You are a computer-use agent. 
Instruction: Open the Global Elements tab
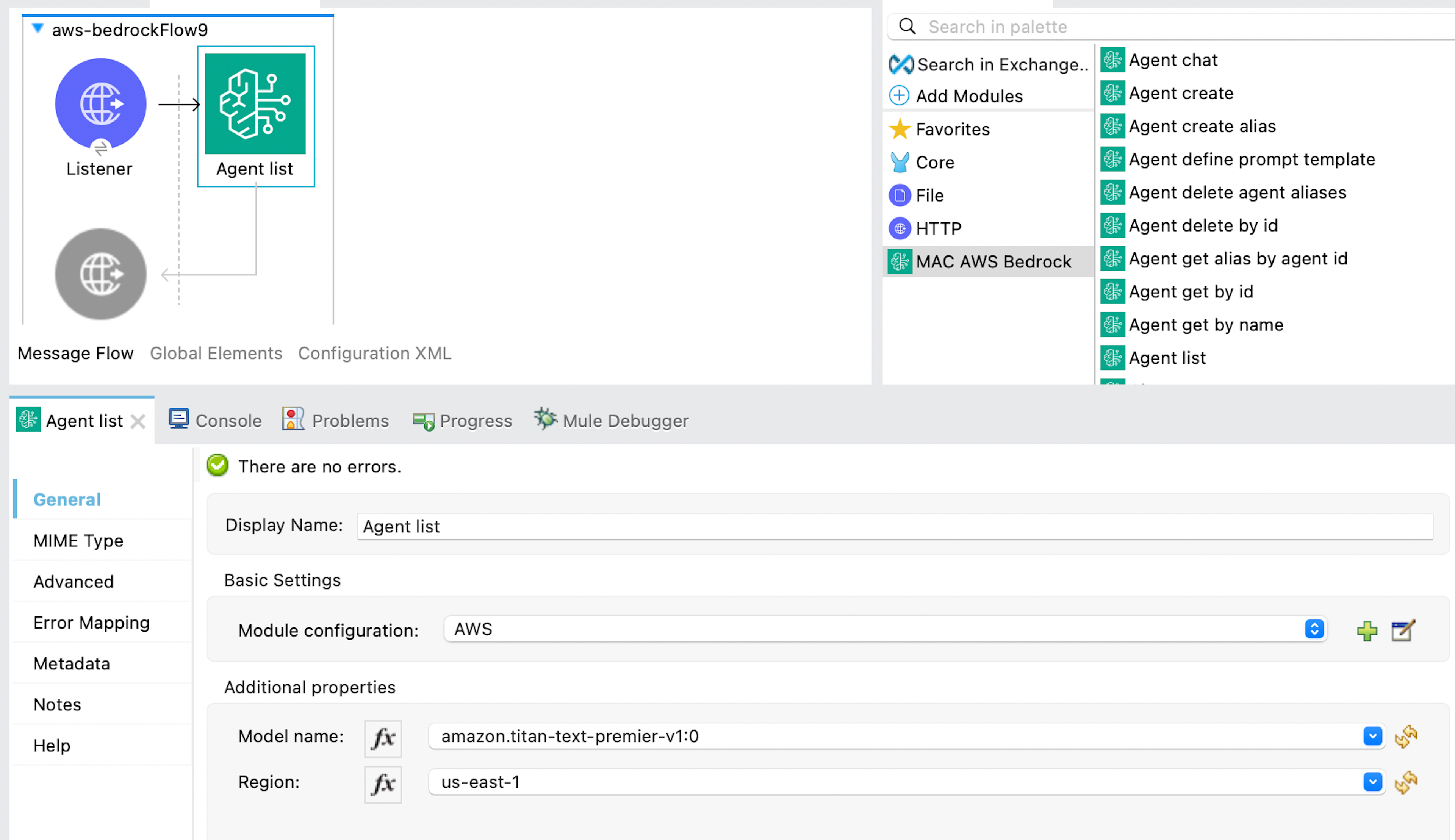click(x=216, y=353)
